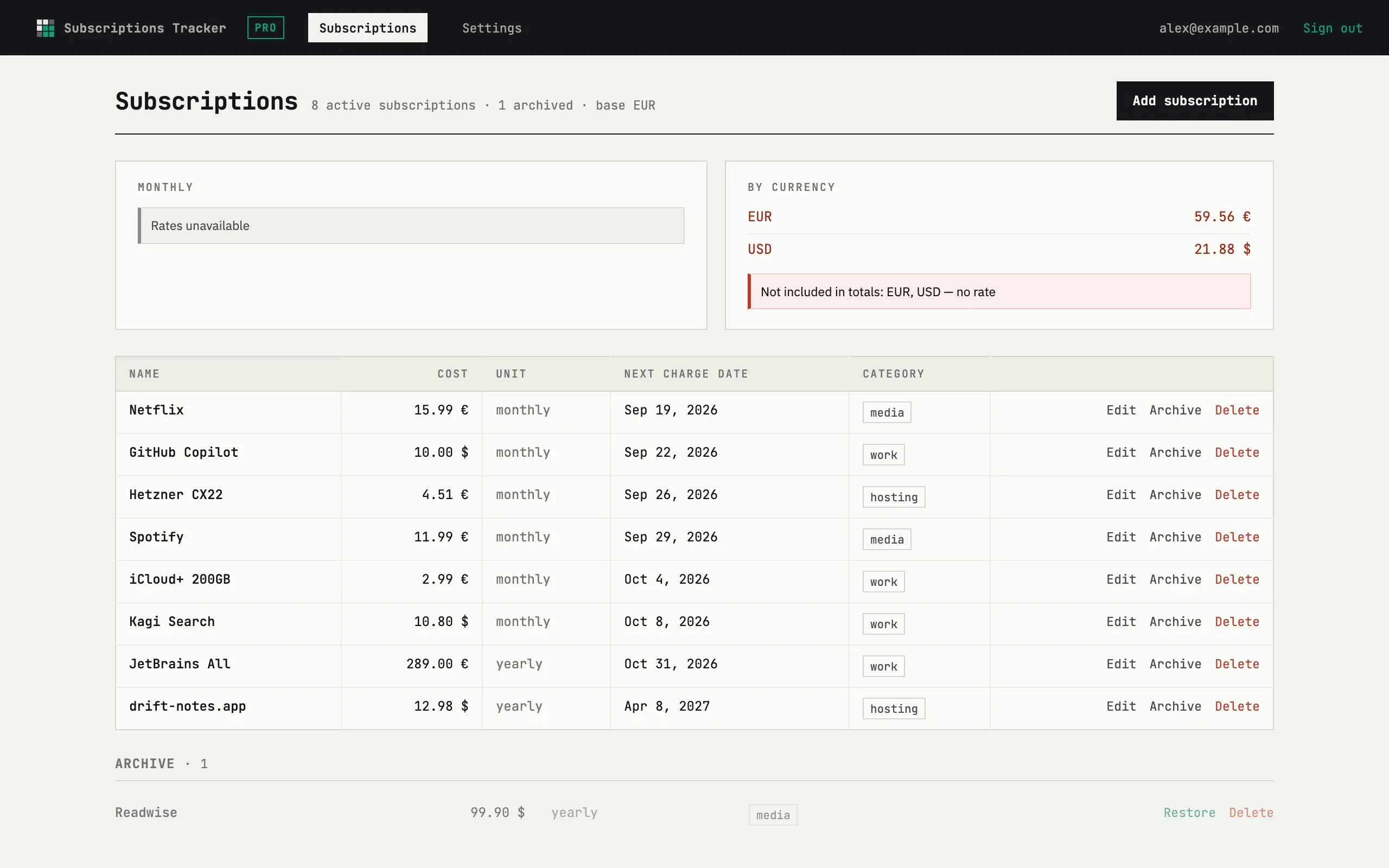
Task: Restore the archived Readwise subscription
Action: [1189, 813]
